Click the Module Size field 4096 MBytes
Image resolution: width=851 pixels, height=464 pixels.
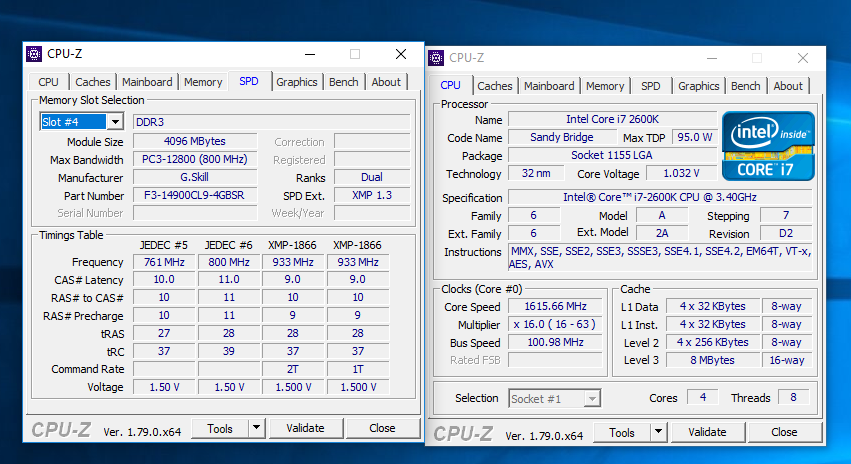pyautogui.click(x=195, y=141)
